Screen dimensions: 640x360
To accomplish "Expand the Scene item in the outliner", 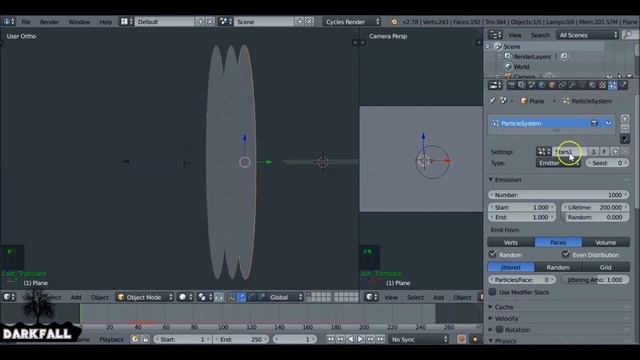I will tap(488, 47).
